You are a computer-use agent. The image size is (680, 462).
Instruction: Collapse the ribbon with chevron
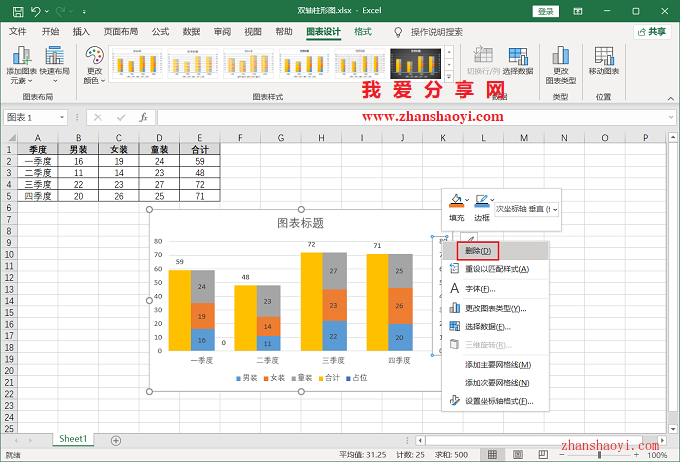[670, 99]
